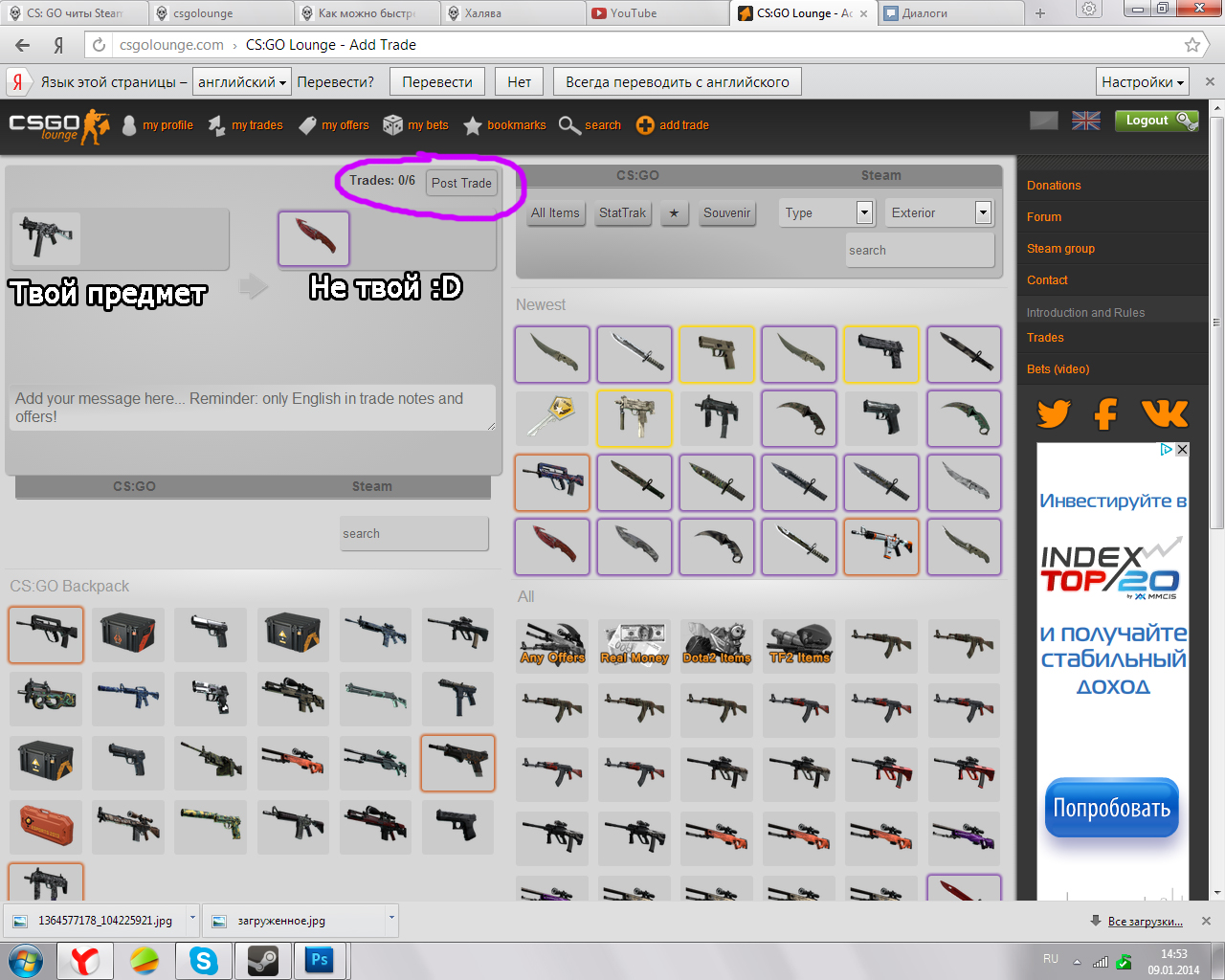The width and height of the screenshot is (1225, 980).
Task: Click the item filter search field on right
Action: (920, 250)
